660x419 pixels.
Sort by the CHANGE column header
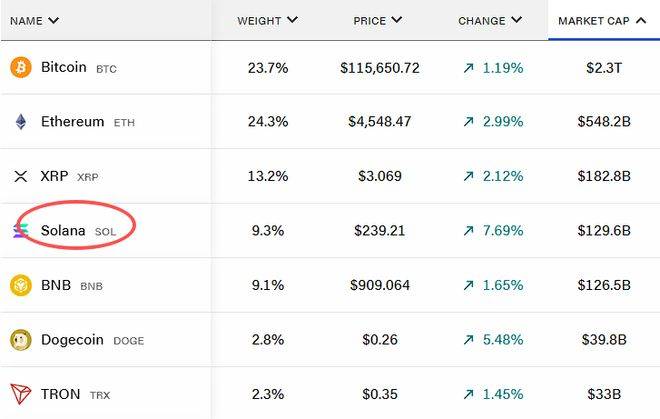point(490,20)
